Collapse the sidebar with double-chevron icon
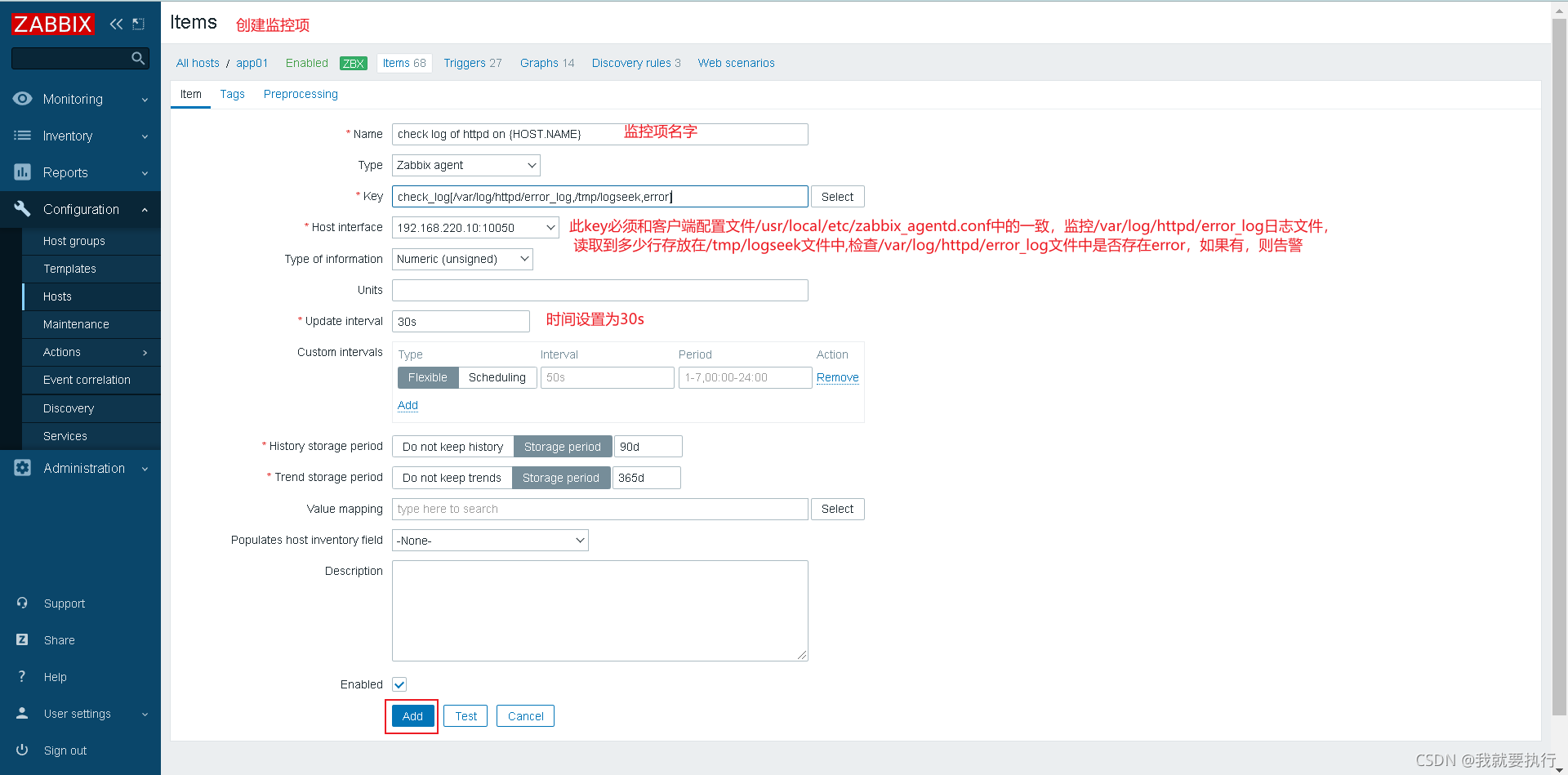This screenshot has width=1568, height=775. (116, 24)
